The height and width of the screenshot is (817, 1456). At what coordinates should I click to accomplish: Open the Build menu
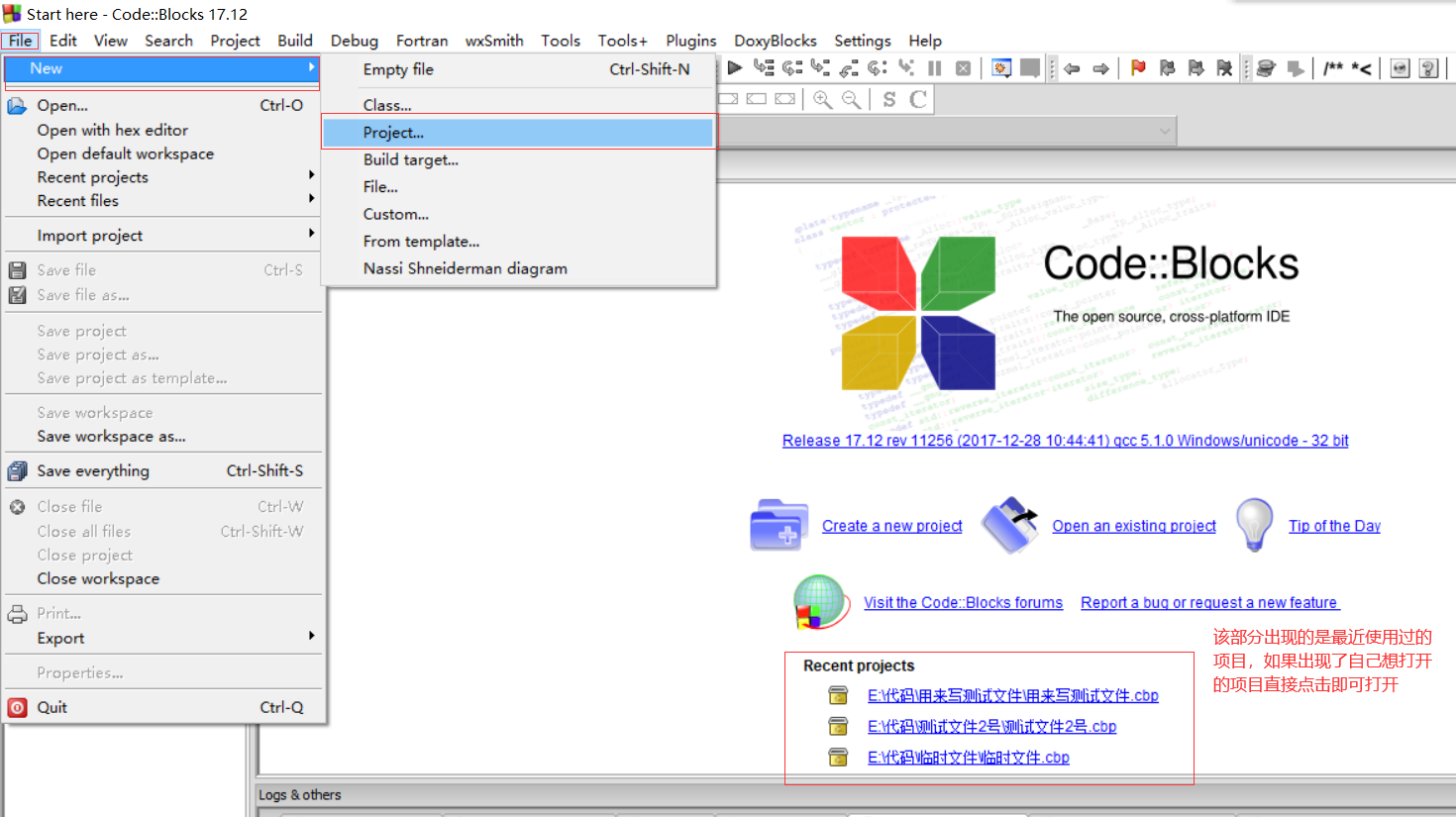(295, 41)
